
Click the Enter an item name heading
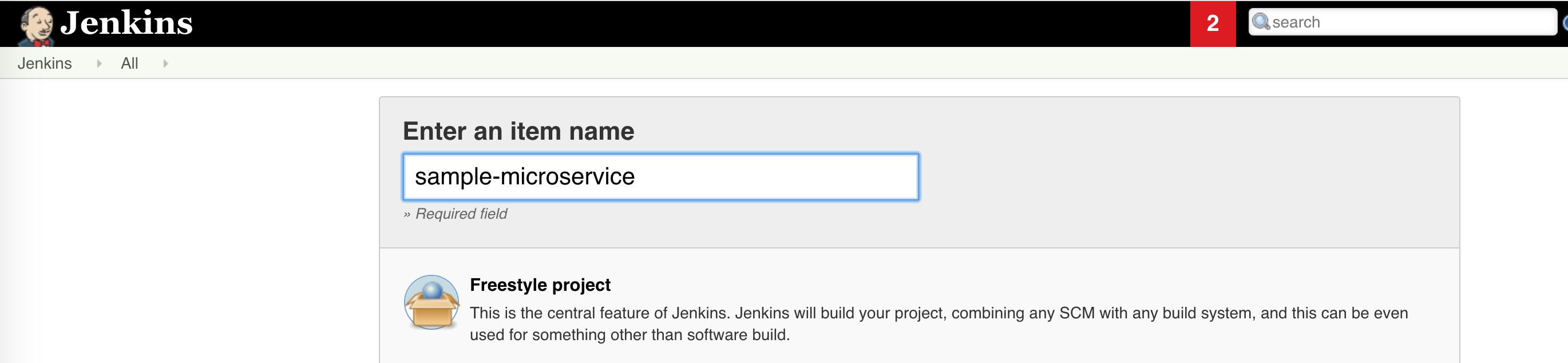click(x=518, y=131)
